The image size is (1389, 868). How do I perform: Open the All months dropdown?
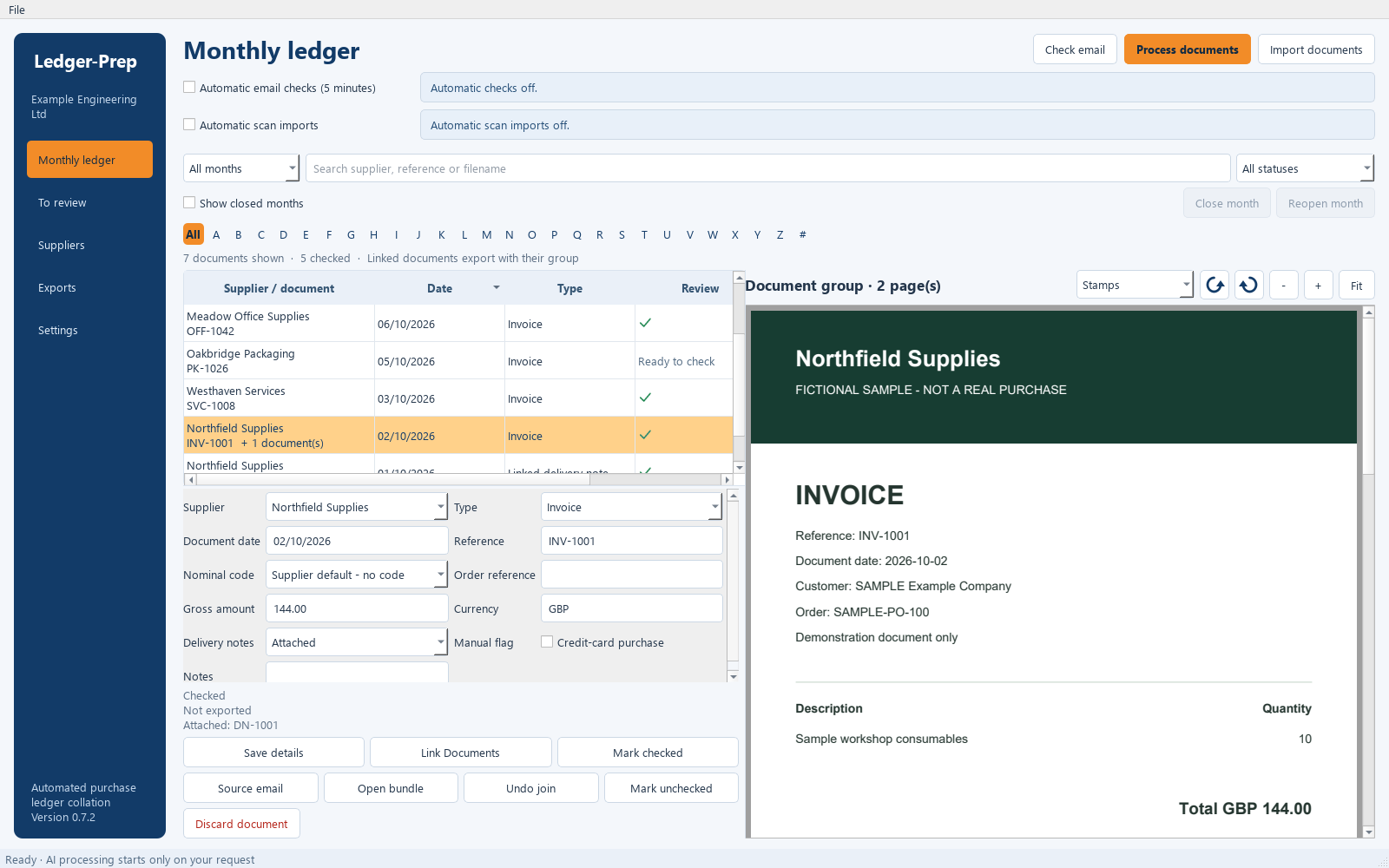[241, 168]
